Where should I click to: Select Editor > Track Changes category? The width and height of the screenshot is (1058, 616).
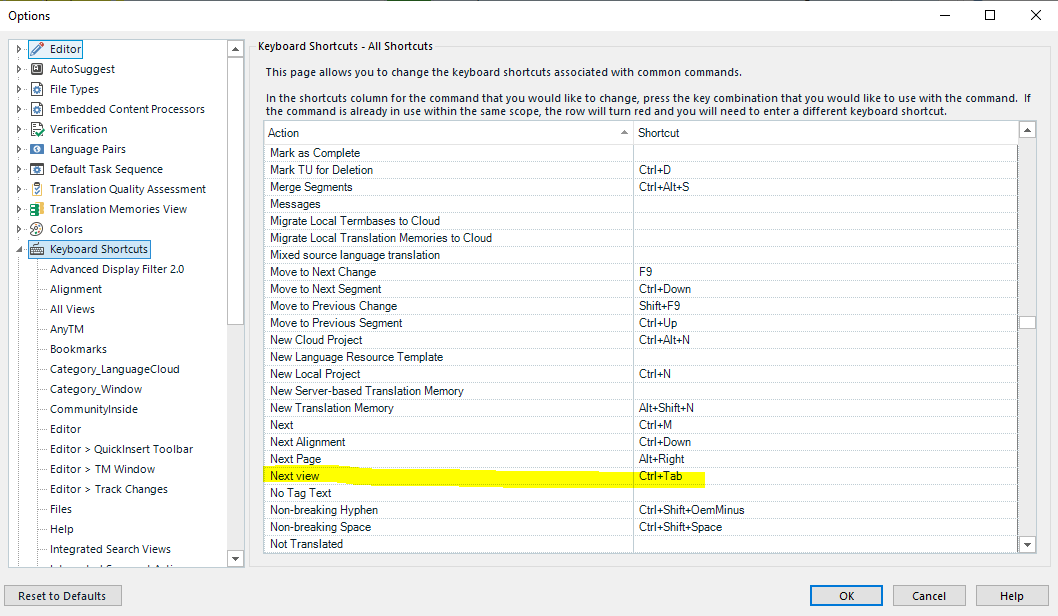pyautogui.click(x=109, y=489)
